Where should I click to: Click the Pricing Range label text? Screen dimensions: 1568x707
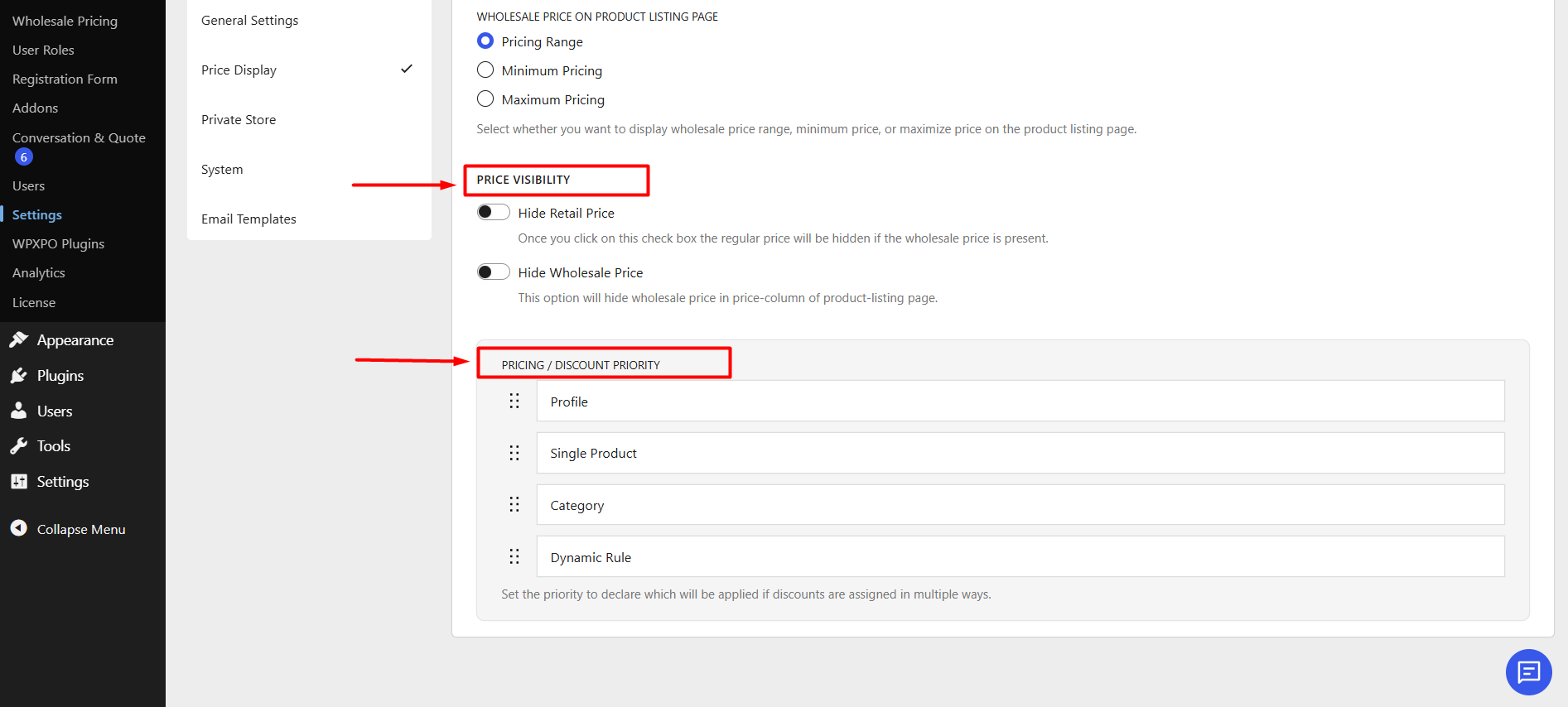(543, 41)
